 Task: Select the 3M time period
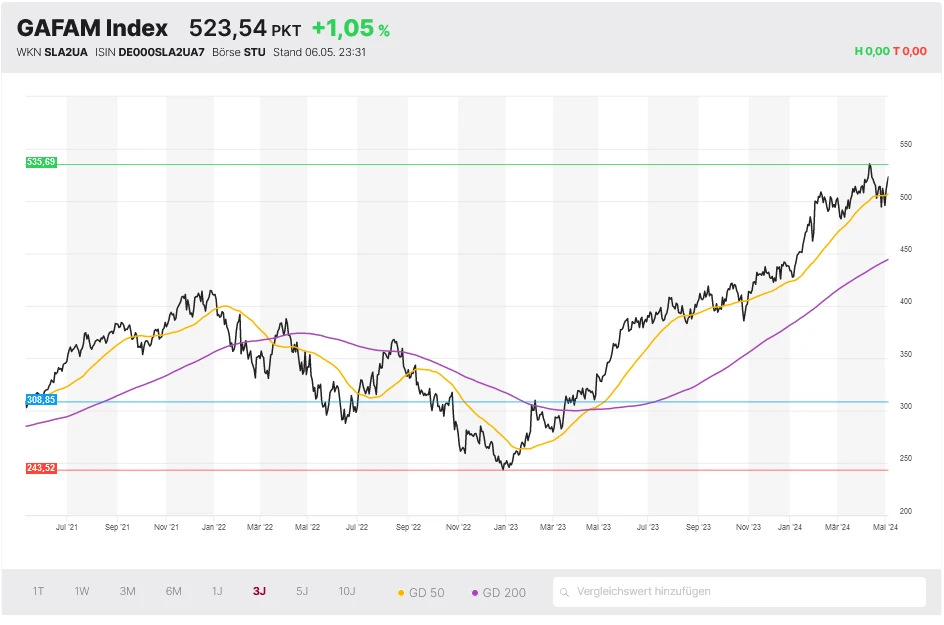(128, 591)
